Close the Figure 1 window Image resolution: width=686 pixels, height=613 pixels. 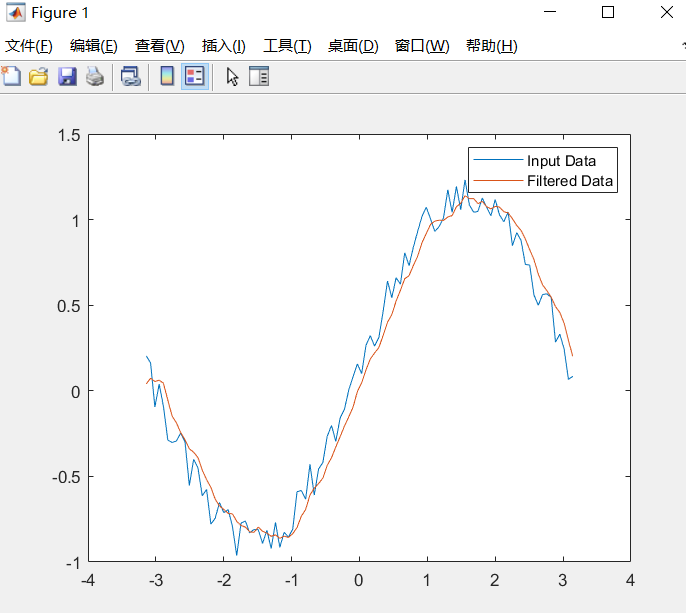click(x=667, y=12)
